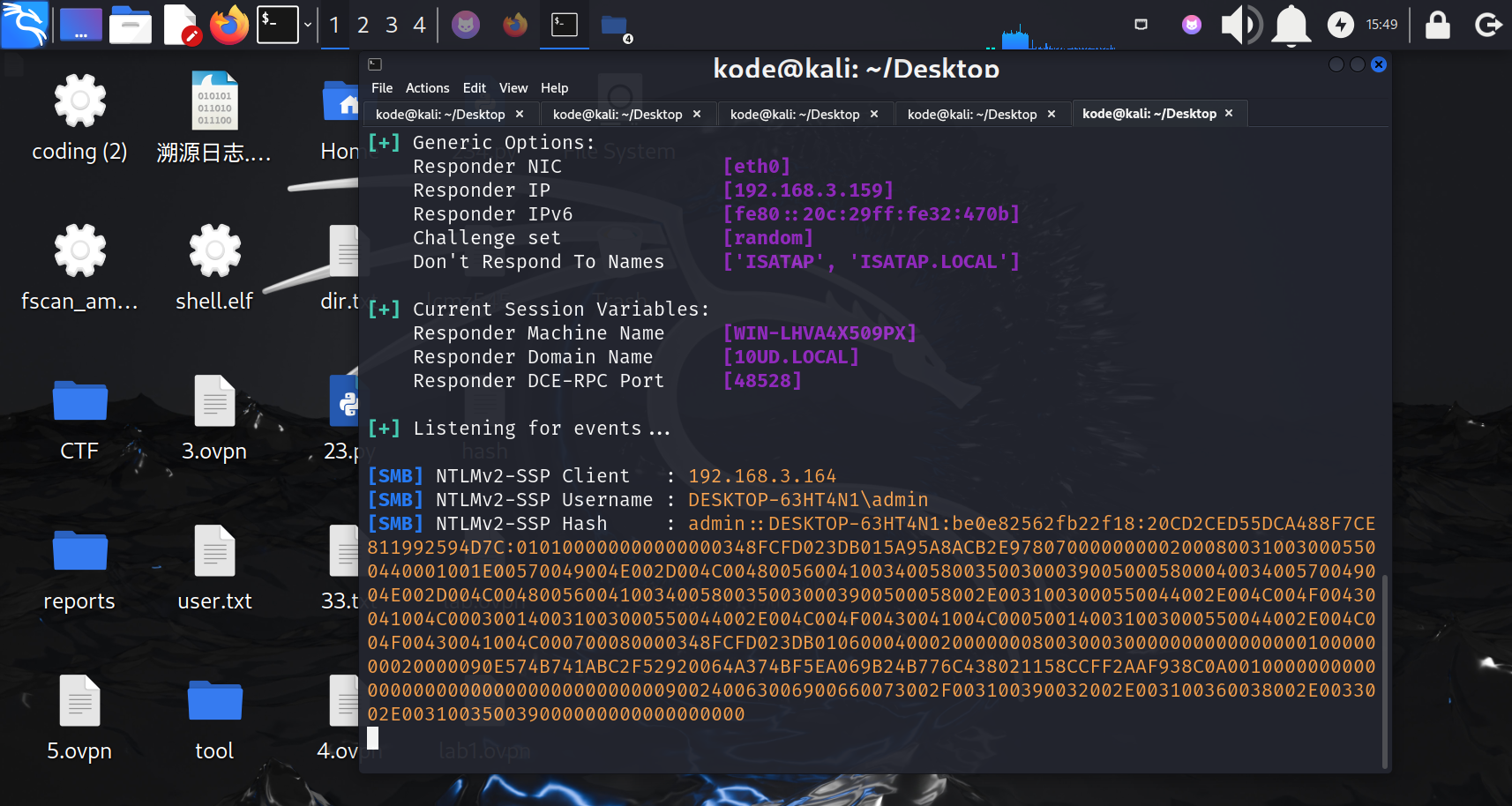Open the wired network connection tray icon
This screenshot has width=1512, height=806.
[1141, 25]
